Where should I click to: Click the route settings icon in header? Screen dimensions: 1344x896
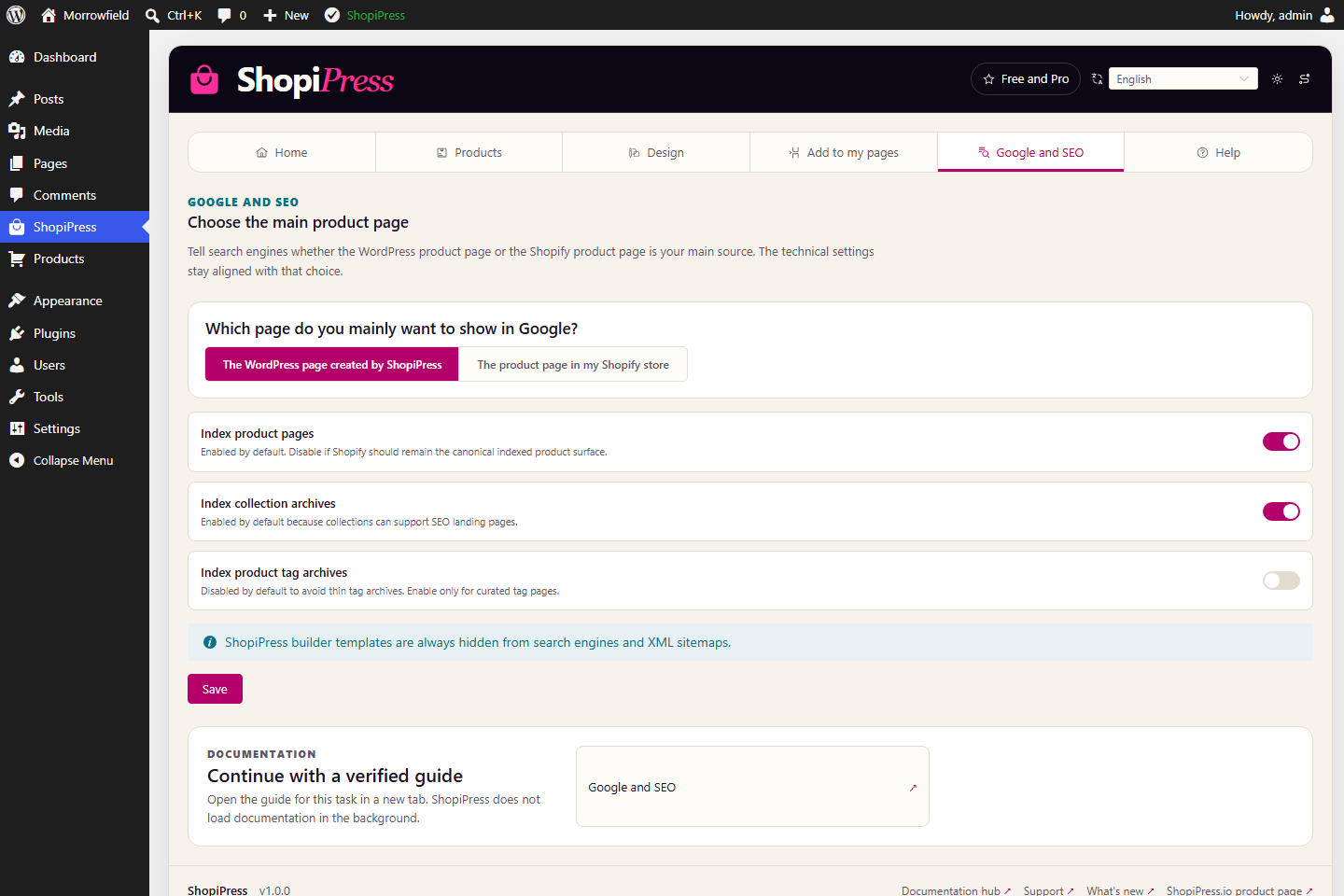click(1304, 79)
